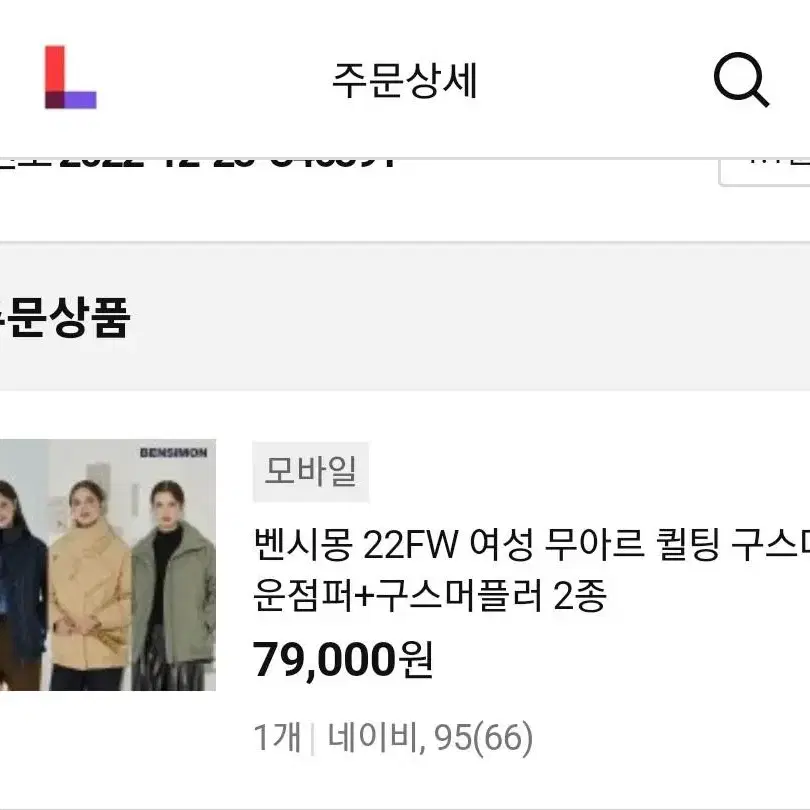Image resolution: width=810 pixels, height=810 pixels.
Task: Select the 1개 quantity text
Action: coord(277,737)
